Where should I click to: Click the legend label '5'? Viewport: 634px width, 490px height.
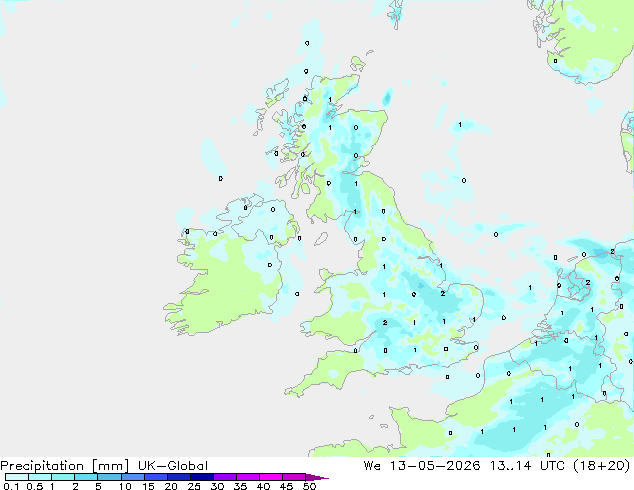point(98,486)
